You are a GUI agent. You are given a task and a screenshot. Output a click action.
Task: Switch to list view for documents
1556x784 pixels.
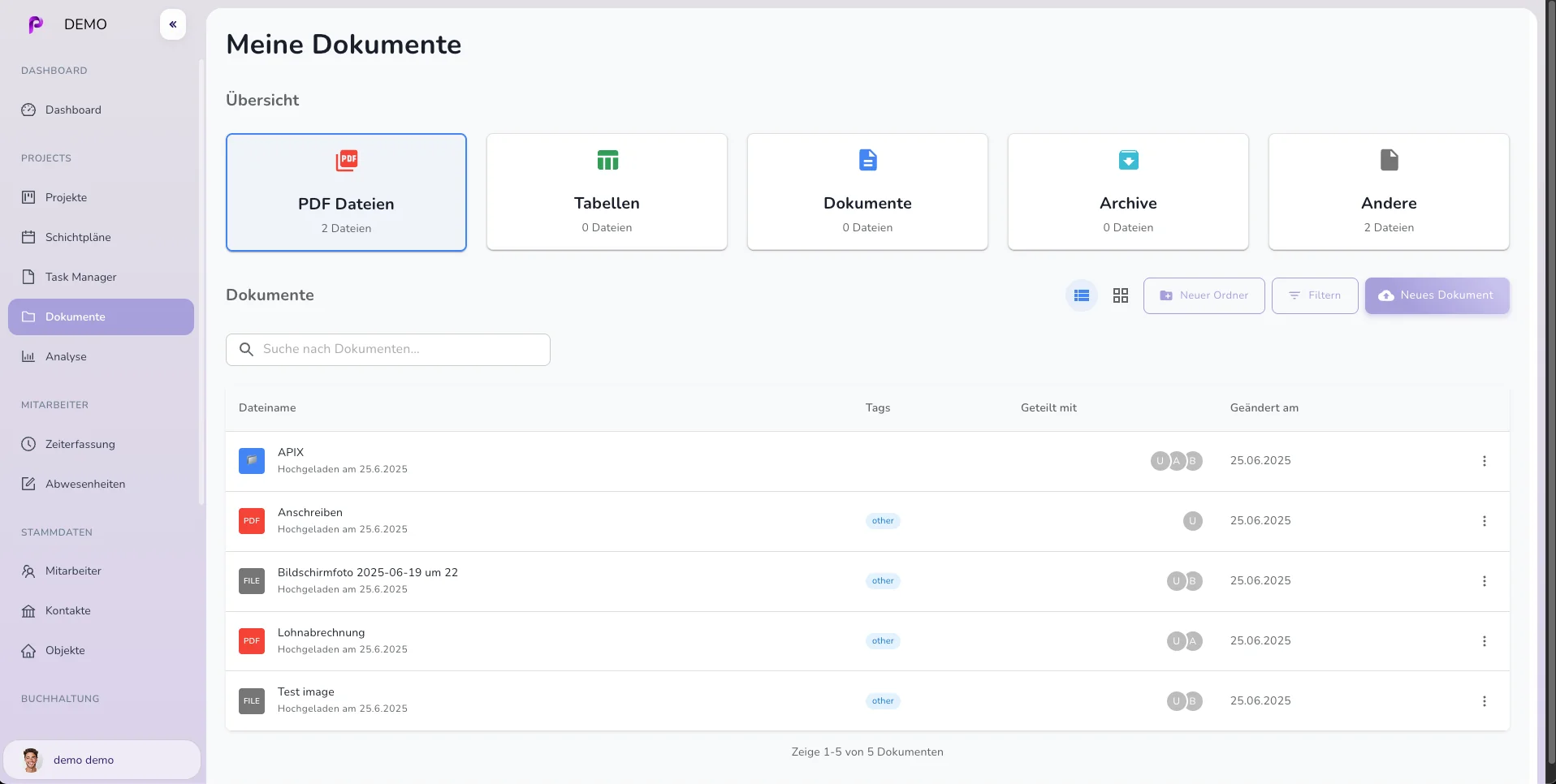tap(1080, 295)
